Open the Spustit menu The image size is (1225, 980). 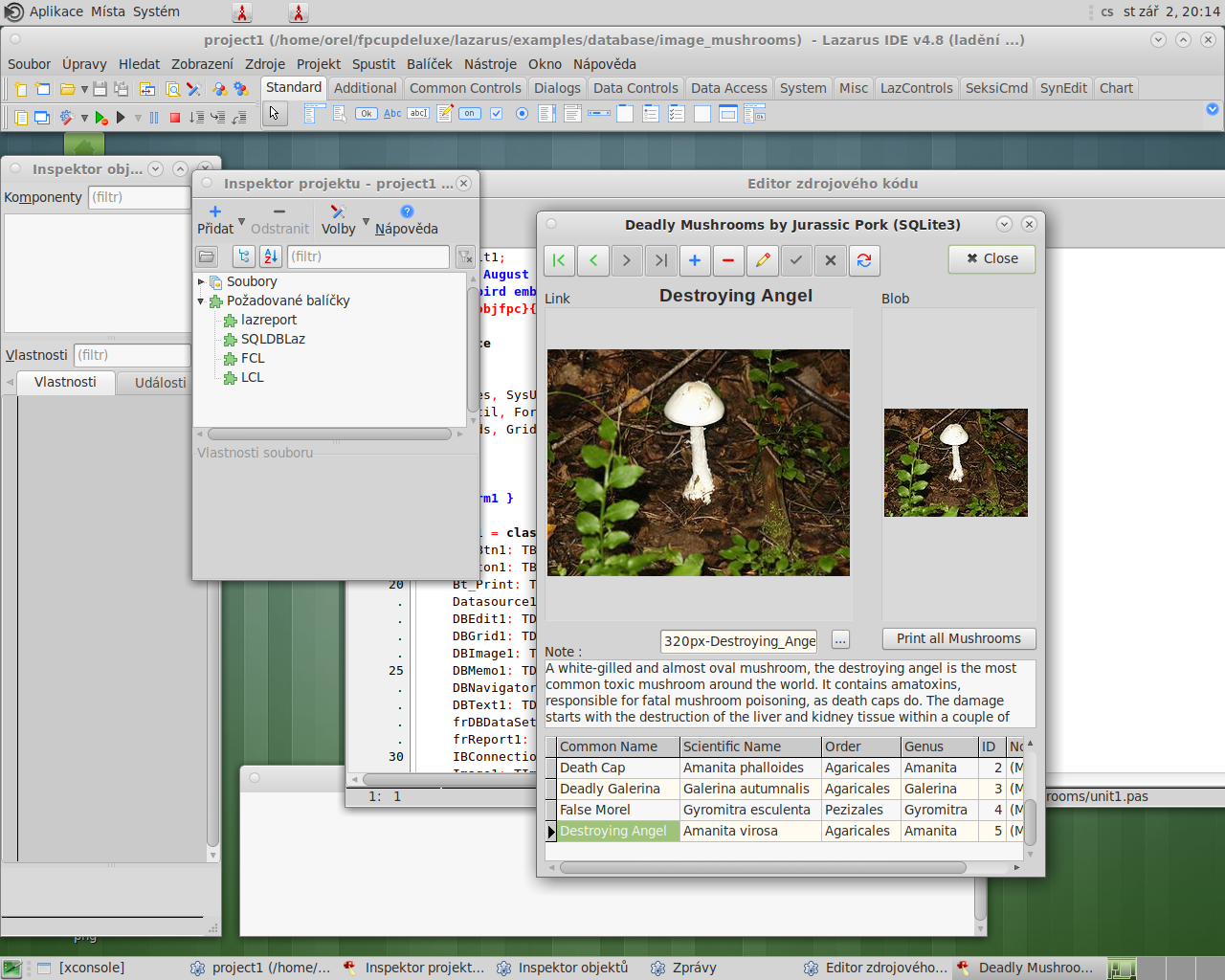click(373, 64)
